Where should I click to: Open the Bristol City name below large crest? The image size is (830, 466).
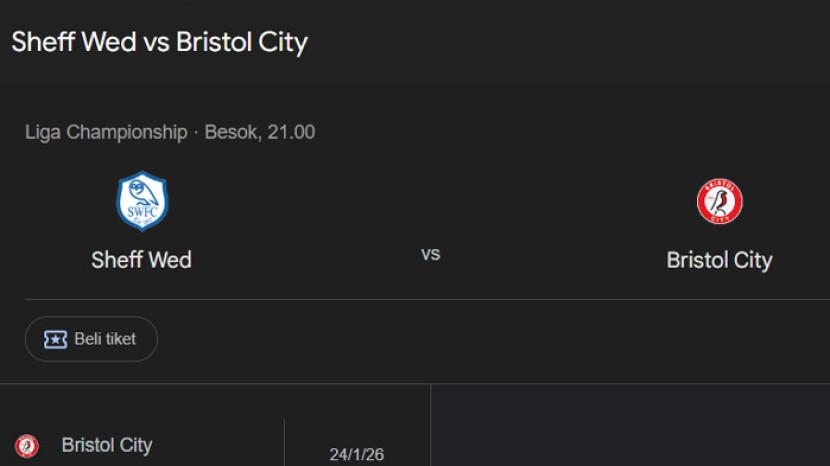pos(719,260)
